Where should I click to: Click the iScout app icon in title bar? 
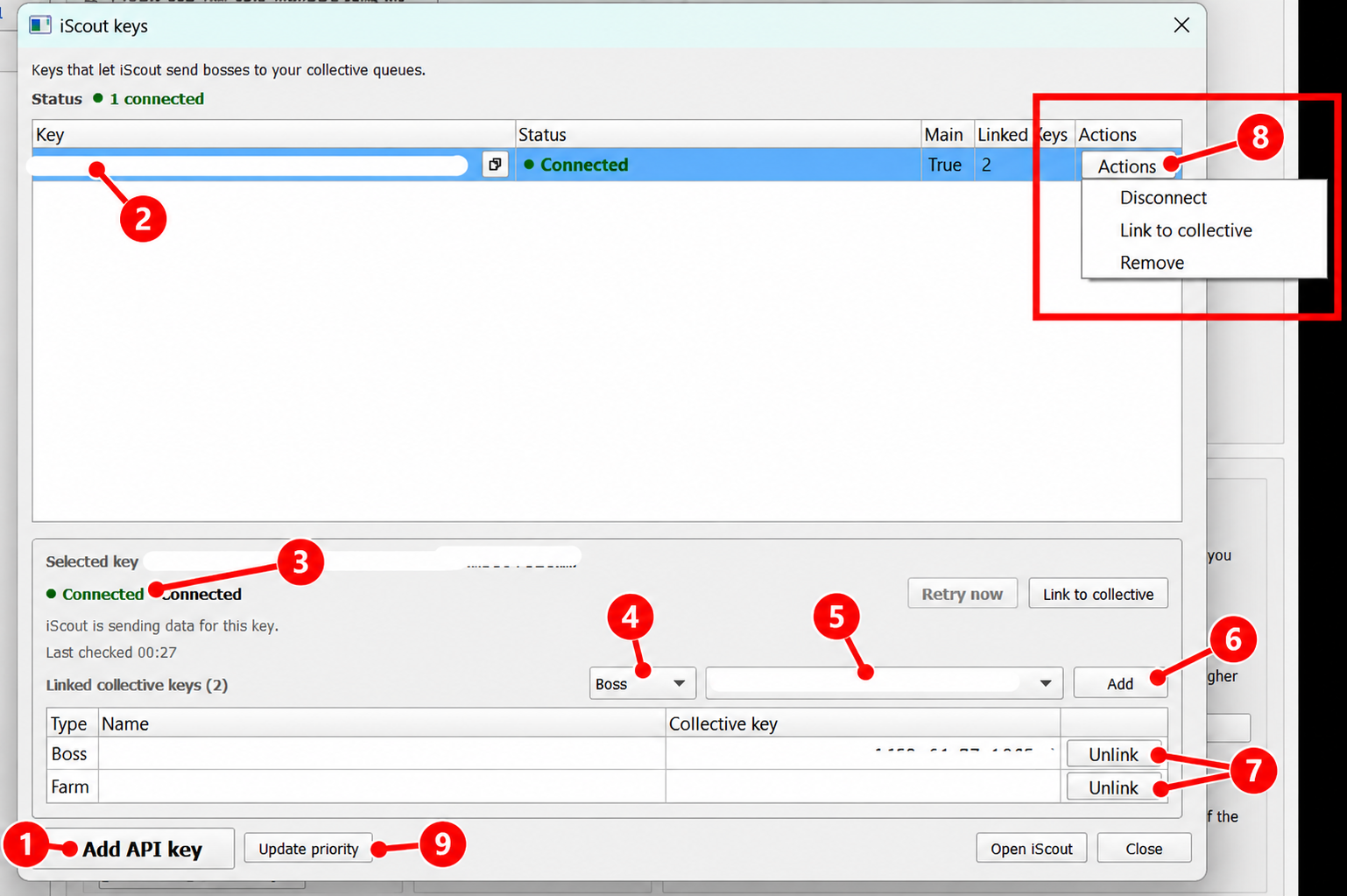pyautogui.click(x=40, y=25)
